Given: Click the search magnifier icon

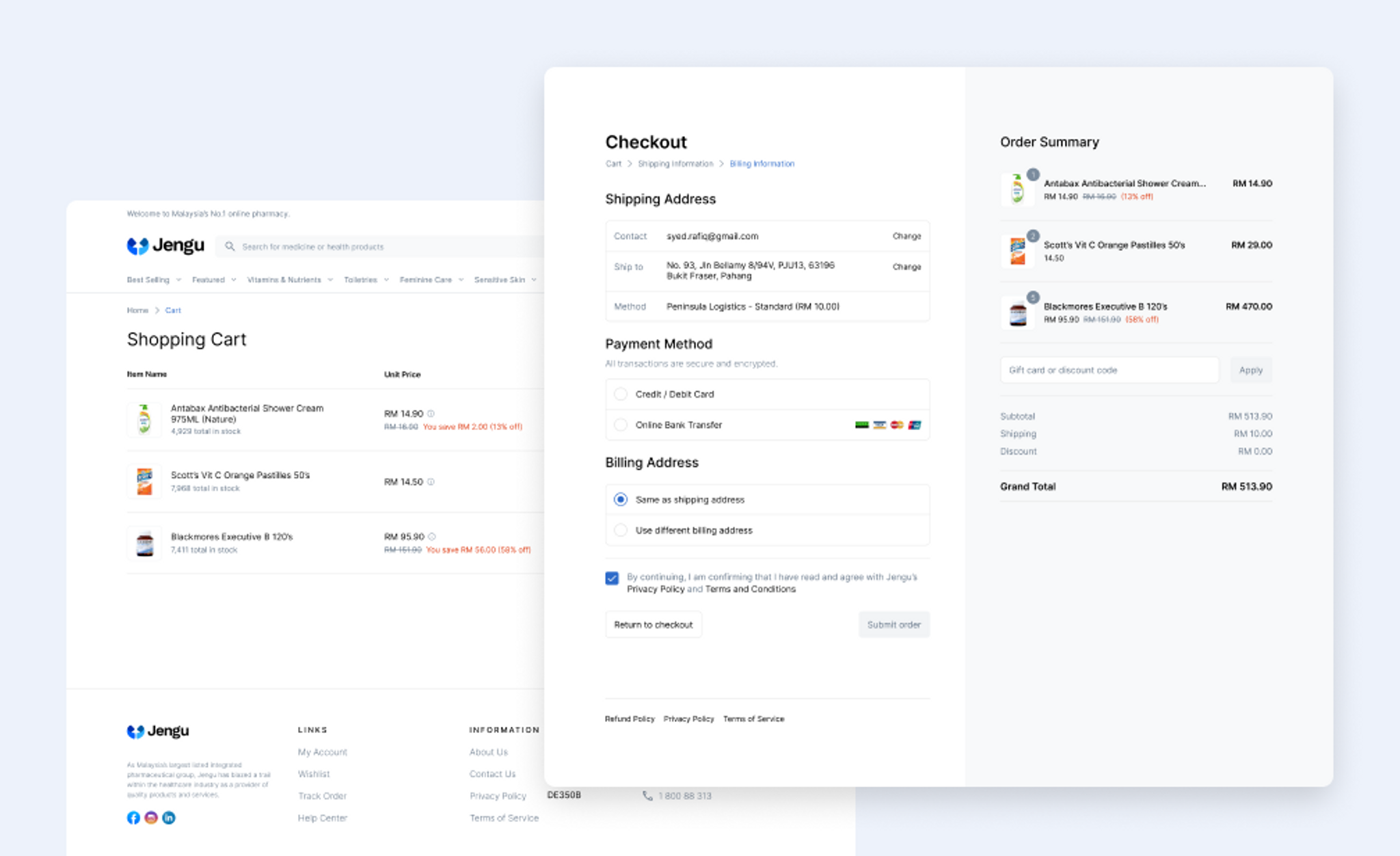Looking at the screenshot, I should point(230,247).
